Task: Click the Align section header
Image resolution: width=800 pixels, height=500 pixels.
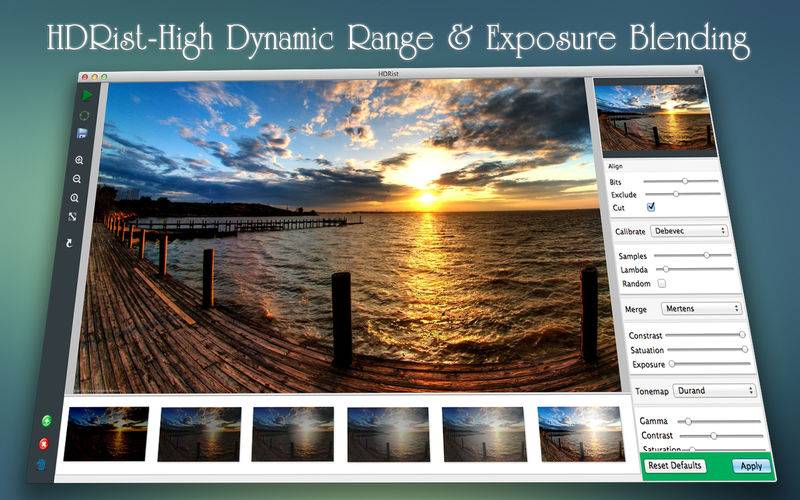Action: [x=615, y=166]
